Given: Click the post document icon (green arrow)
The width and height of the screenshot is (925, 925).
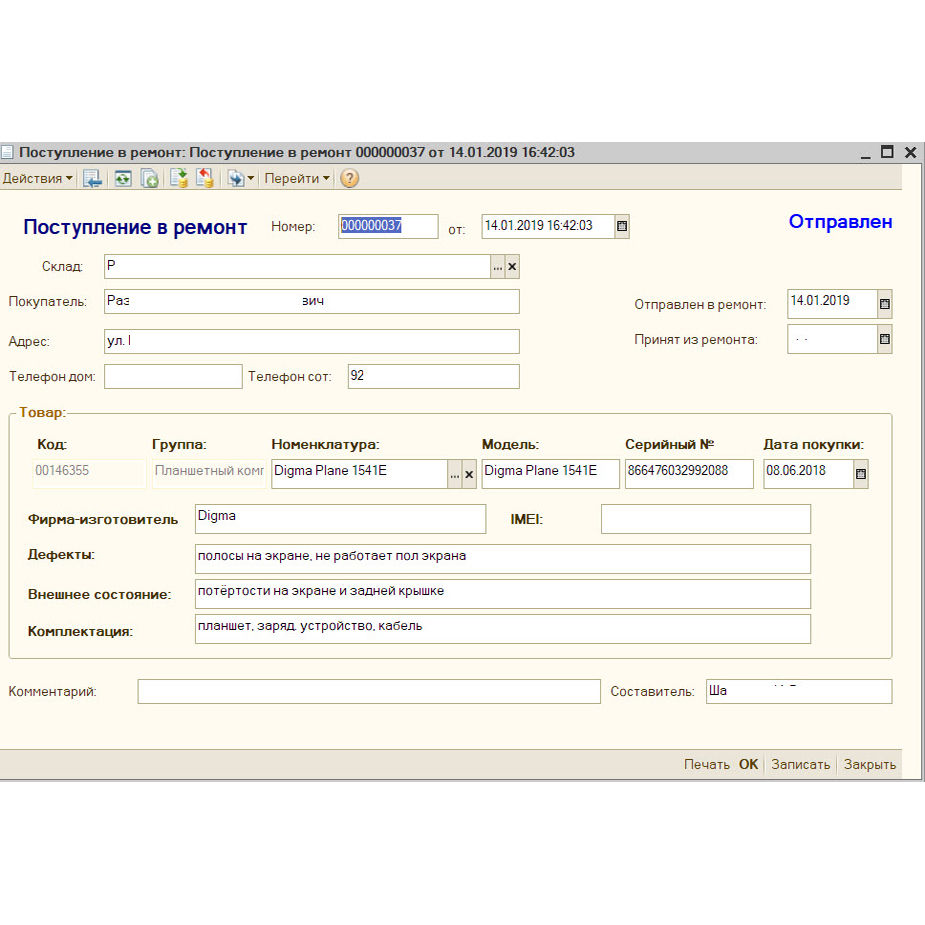Looking at the screenshot, I should click(x=179, y=178).
